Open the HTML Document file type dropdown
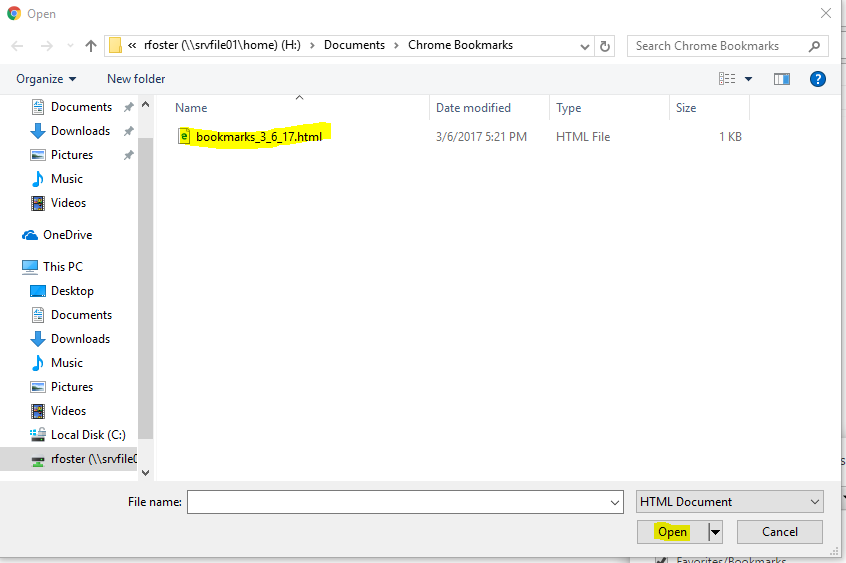846x563 pixels. pos(730,502)
